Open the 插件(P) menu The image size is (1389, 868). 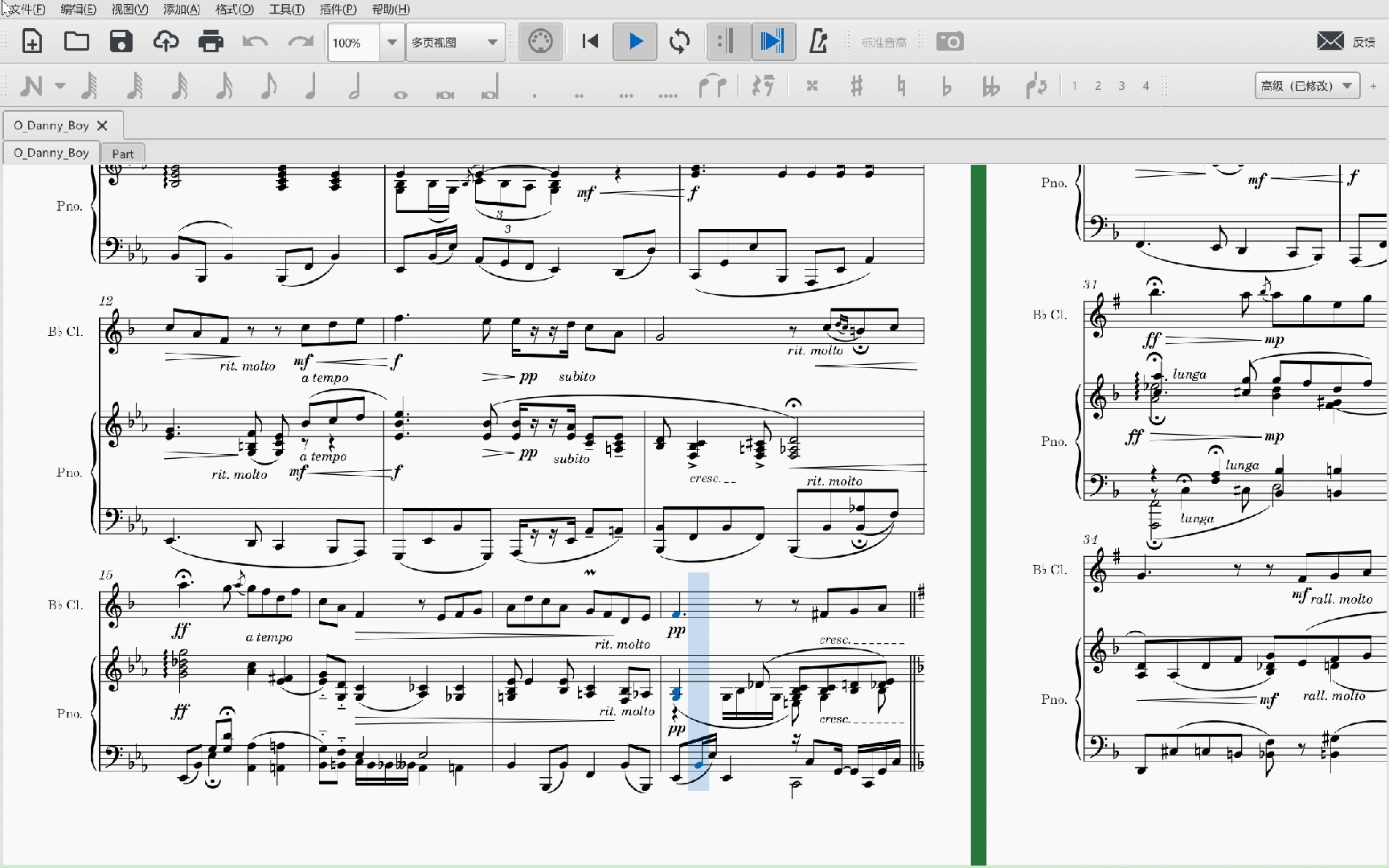pos(338,9)
